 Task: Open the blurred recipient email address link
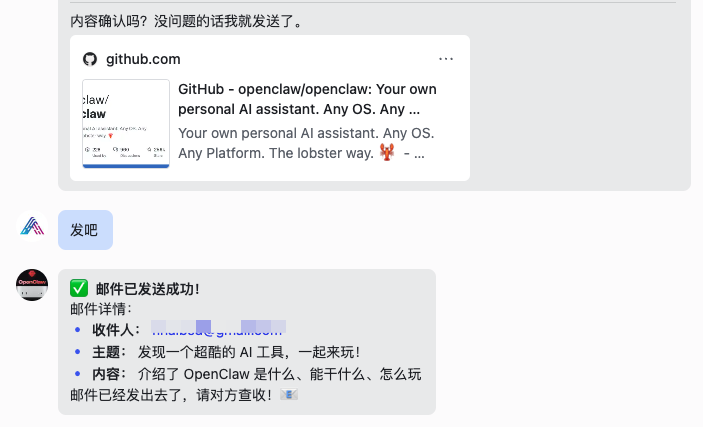point(218,329)
